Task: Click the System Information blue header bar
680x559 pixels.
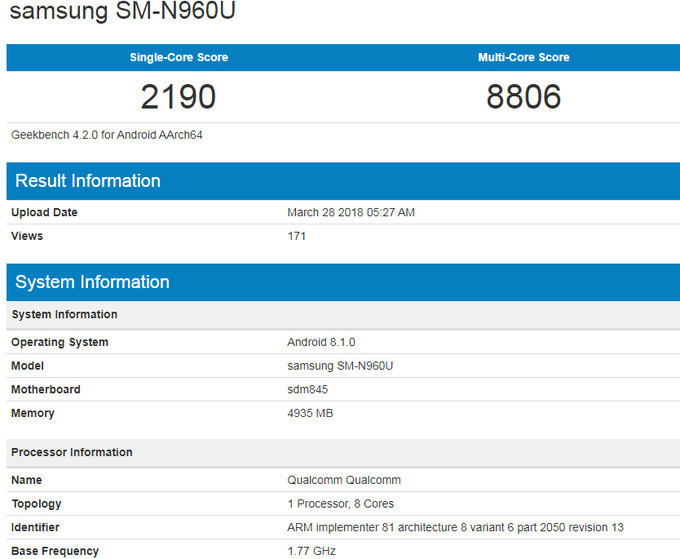Action: (92, 282)
